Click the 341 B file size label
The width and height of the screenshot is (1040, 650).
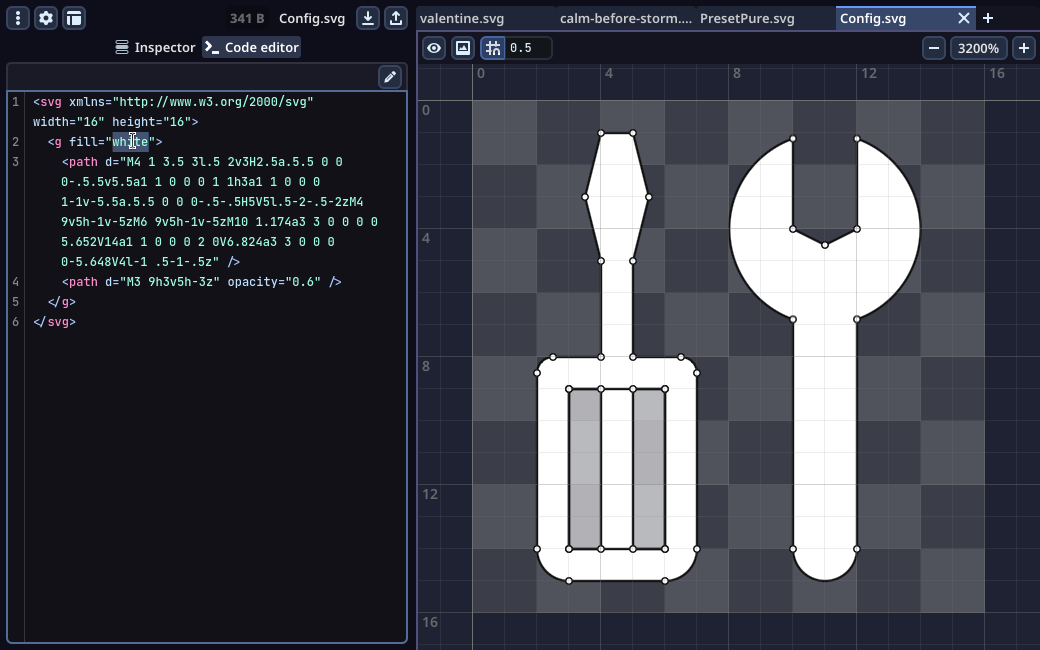point(247,19)
